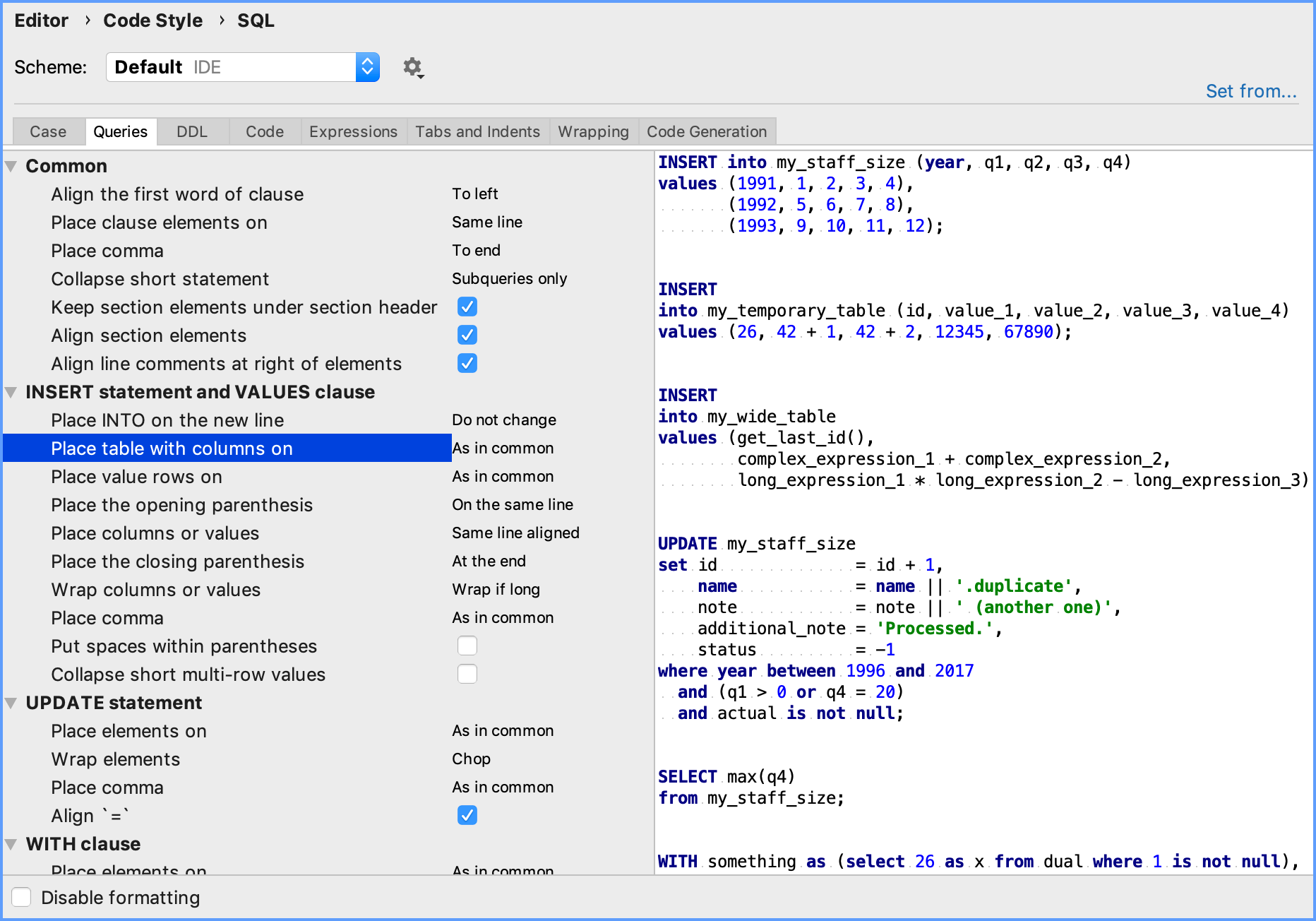The width and height of the screenshot is (1316, 921).
Task: Change 'To end' value for Common comma
Action: (476, 250)
